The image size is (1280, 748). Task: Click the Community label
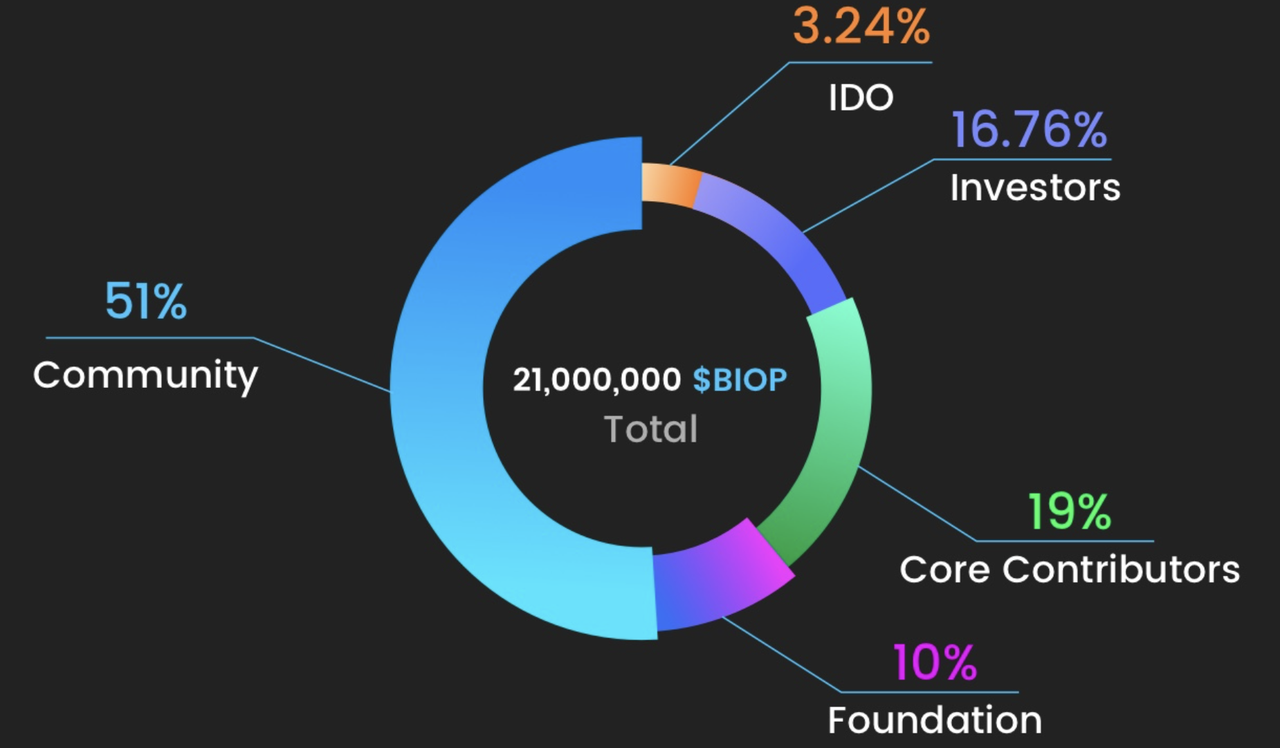(146, 376)
